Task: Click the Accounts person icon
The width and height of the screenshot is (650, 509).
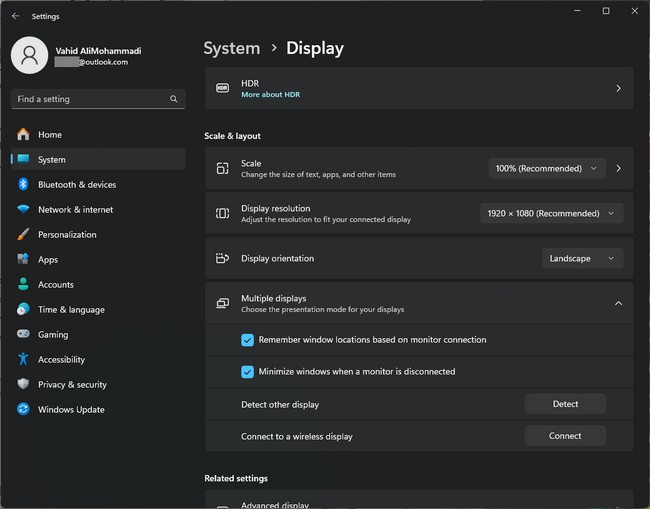Action: [x=23, y=284]
